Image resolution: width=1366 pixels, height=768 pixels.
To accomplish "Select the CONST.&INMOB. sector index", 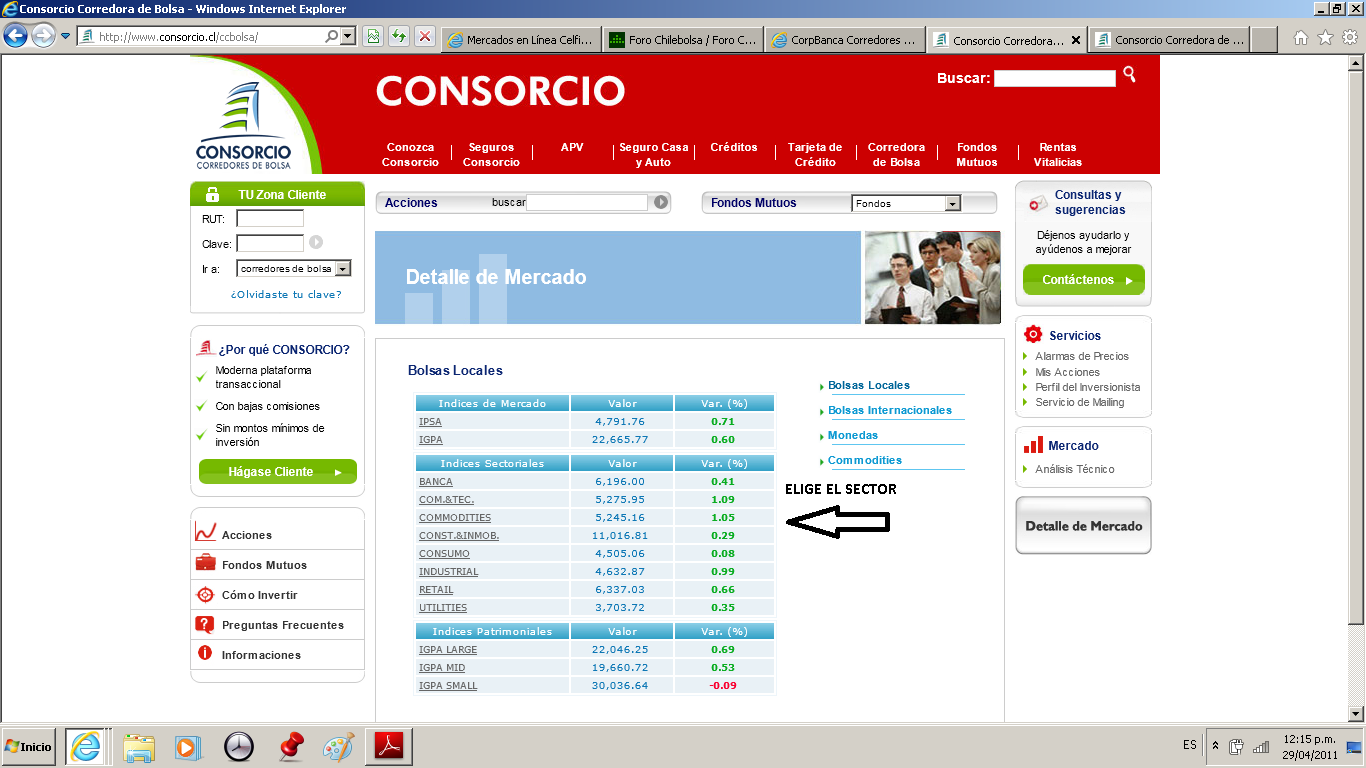I will point(459,536).
